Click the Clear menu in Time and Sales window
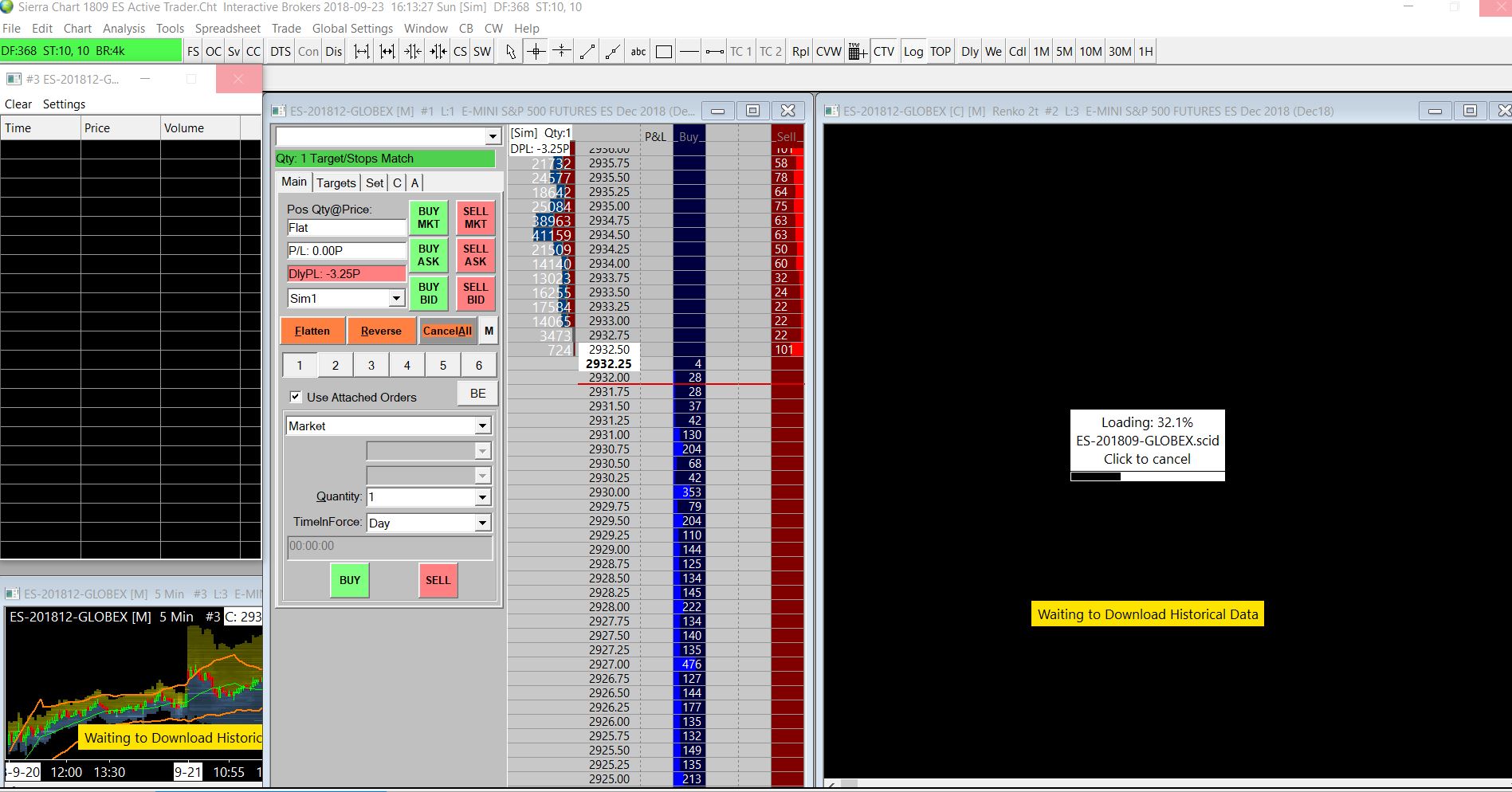1512x792 pixels. point(18,104)
